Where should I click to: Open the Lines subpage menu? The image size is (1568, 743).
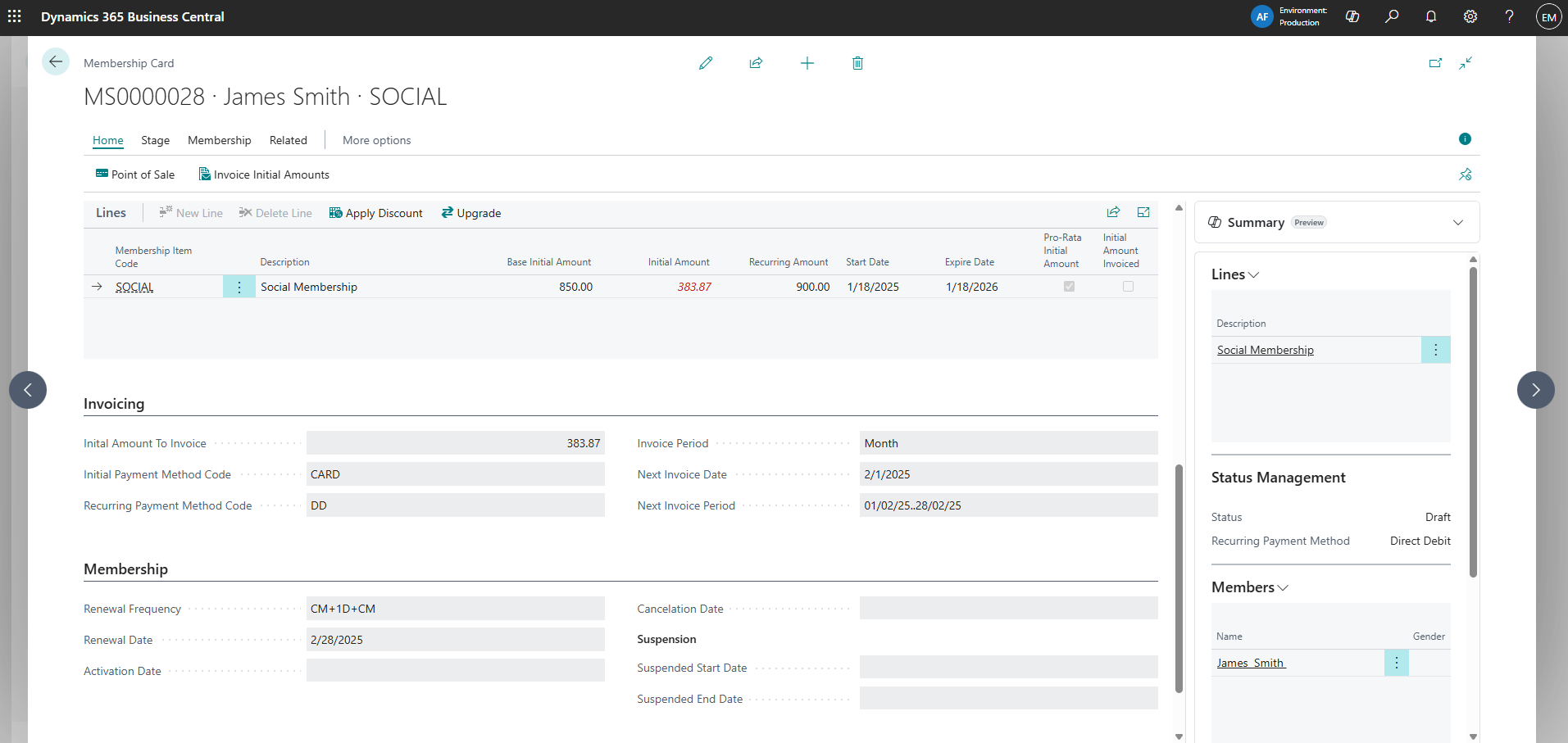click(x=111, y=213)
